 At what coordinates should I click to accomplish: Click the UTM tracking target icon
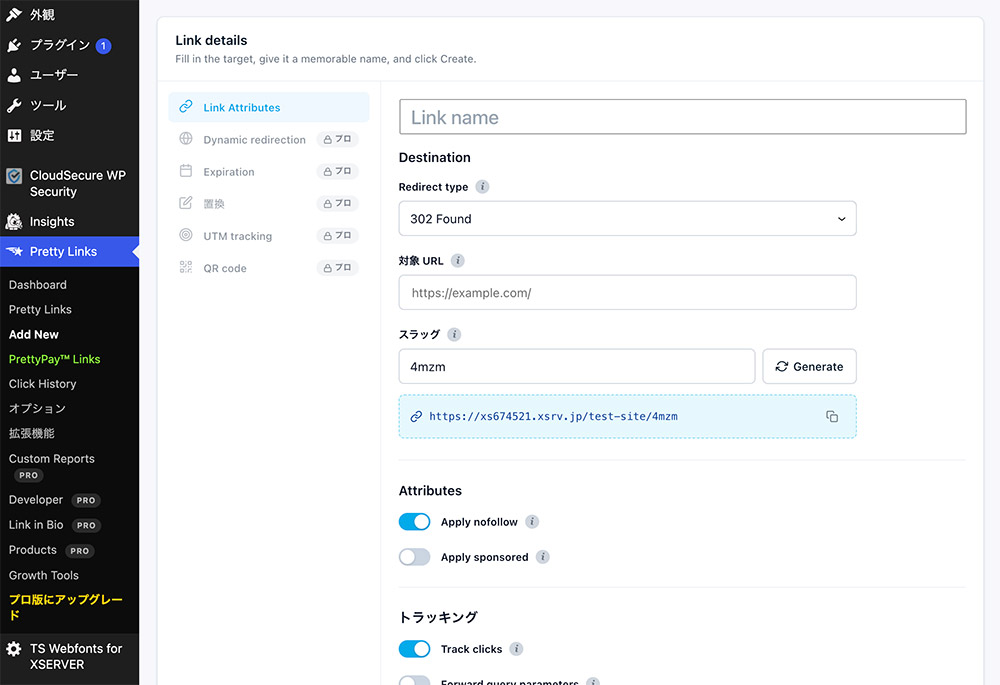[x=186, y=235]
